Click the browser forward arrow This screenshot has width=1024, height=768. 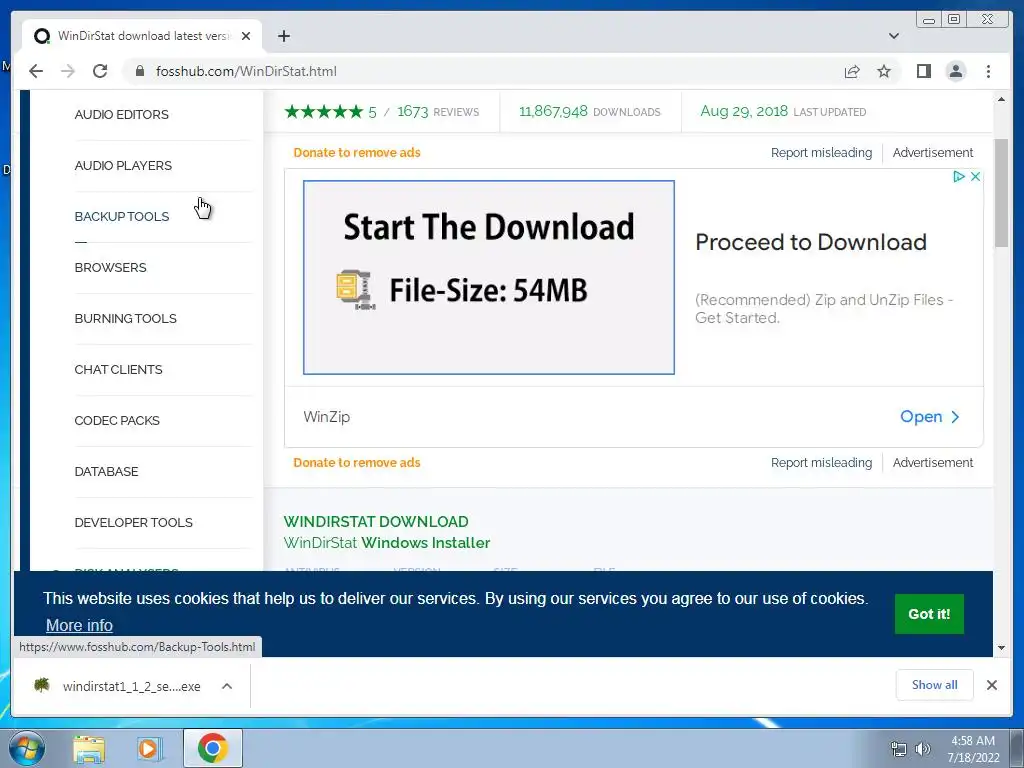click(x=68, y=71)
